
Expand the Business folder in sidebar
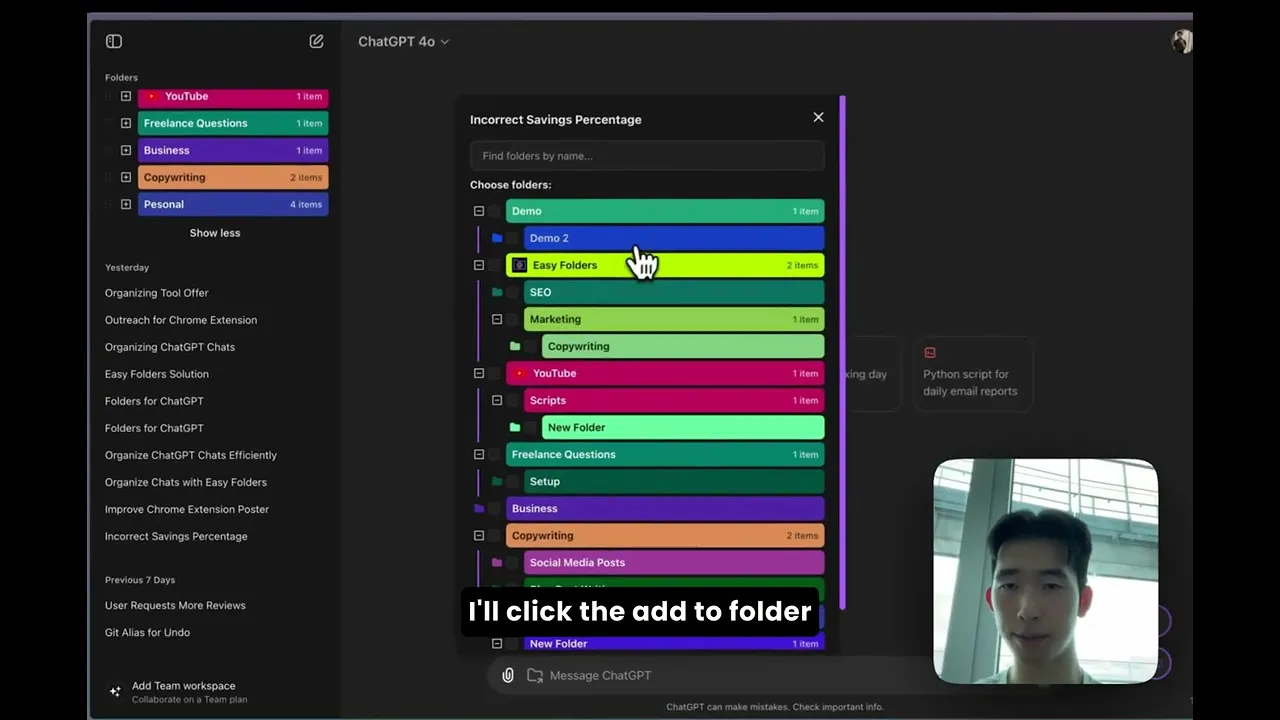[x=126, y=150]
